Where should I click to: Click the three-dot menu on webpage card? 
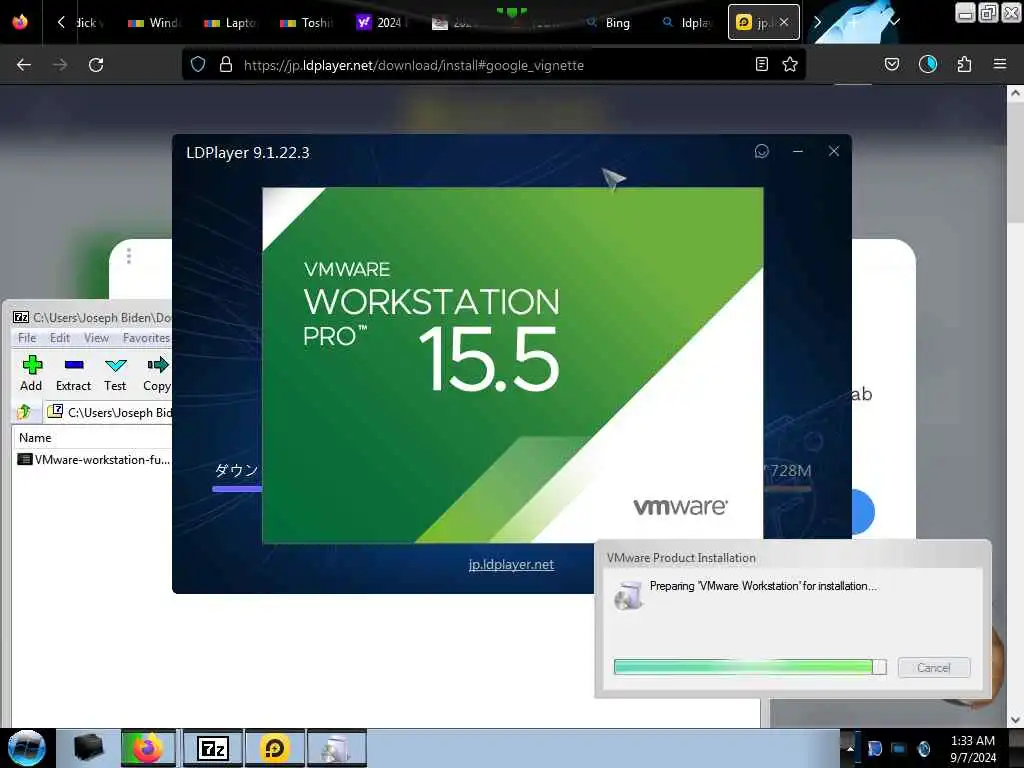pyautogui.click(x=129, y=256)
